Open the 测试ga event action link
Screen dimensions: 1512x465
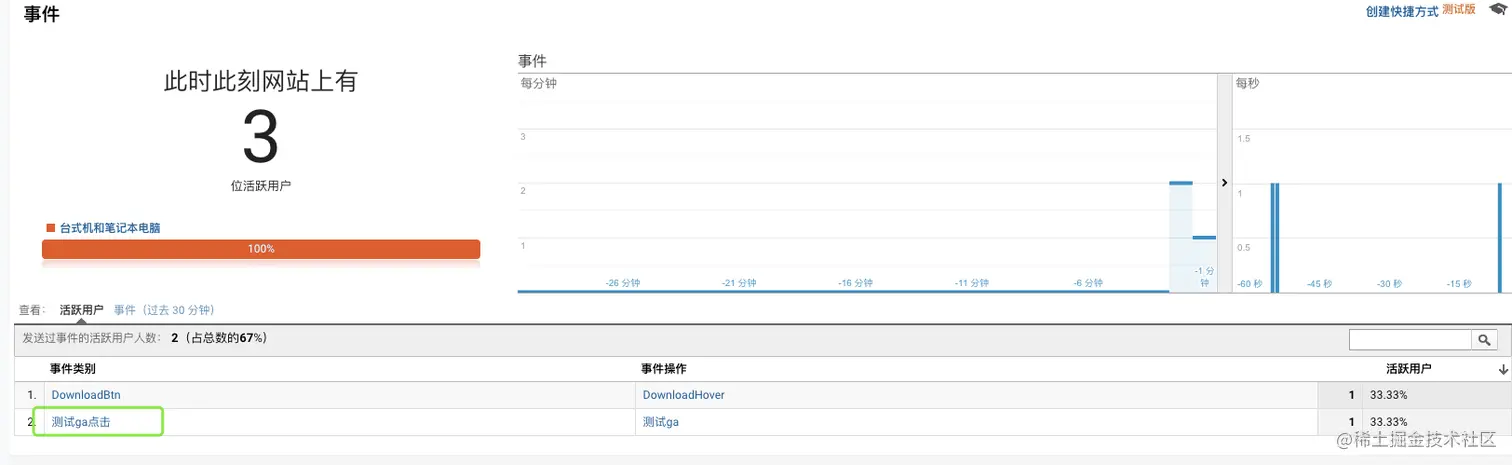(x=661, y=422)
